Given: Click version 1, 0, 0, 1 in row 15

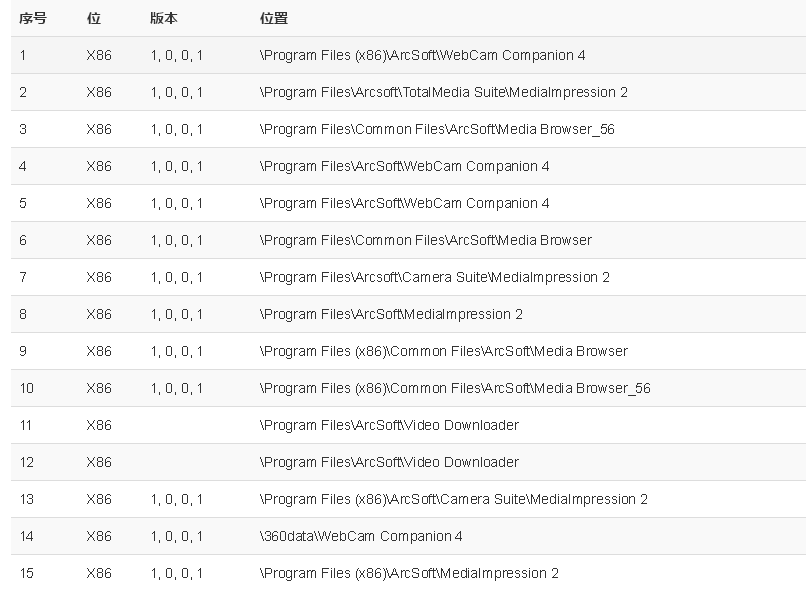Looking at the screenshot, I should tap(177, 573).
